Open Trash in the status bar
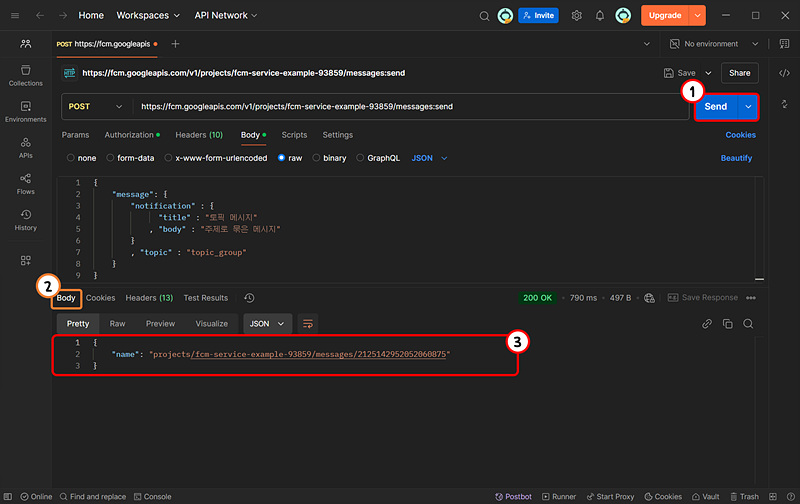 tap(744, 497)
